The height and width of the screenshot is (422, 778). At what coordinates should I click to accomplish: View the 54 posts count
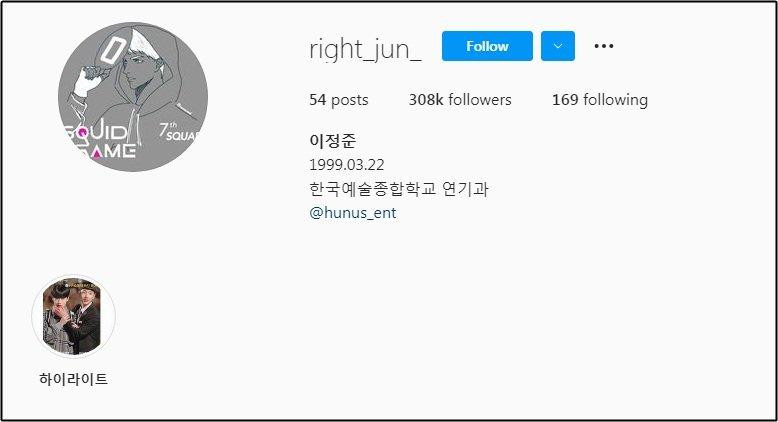coord(339,100)
